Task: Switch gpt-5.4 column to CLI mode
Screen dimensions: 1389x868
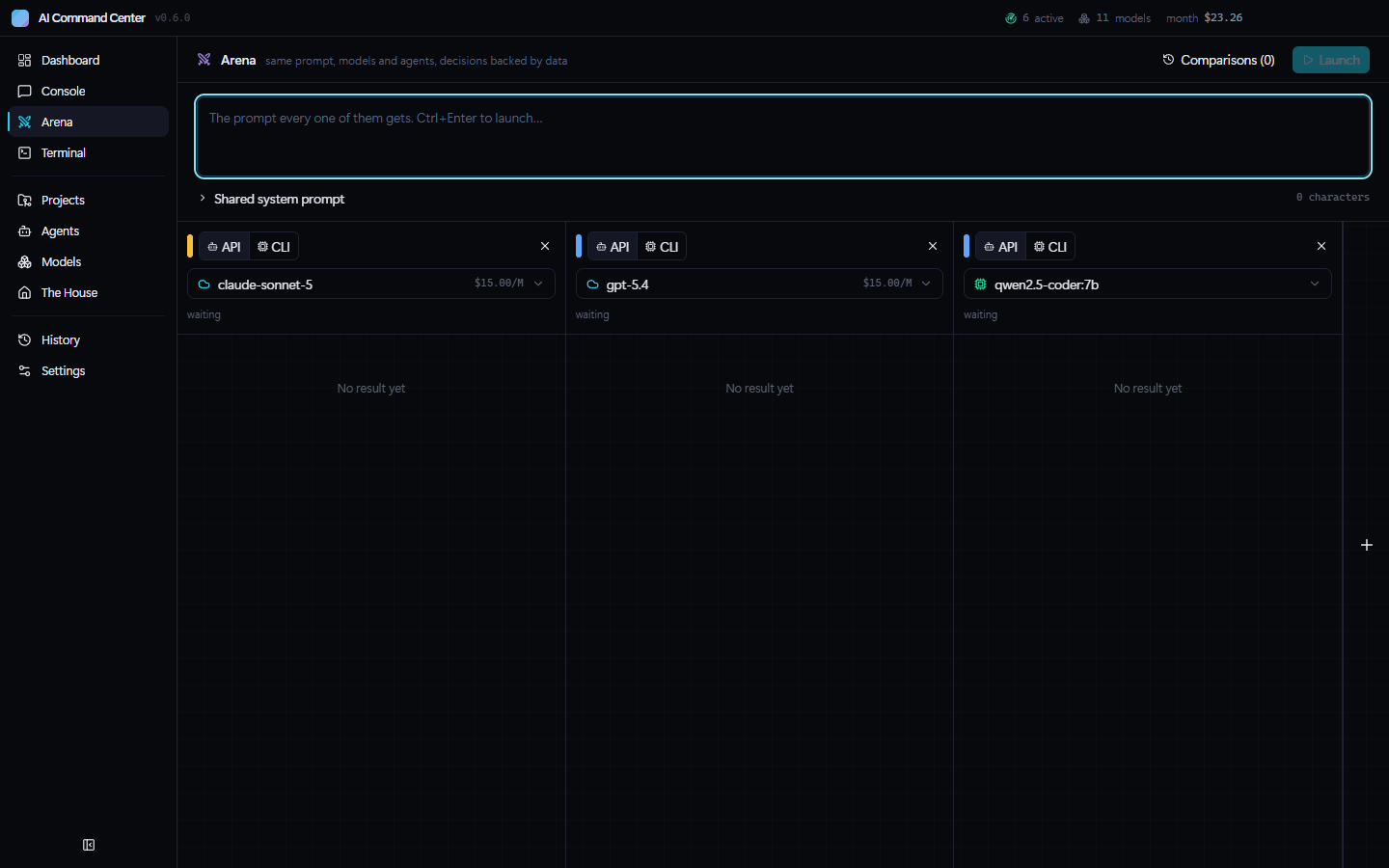Action: click(663, 247)
